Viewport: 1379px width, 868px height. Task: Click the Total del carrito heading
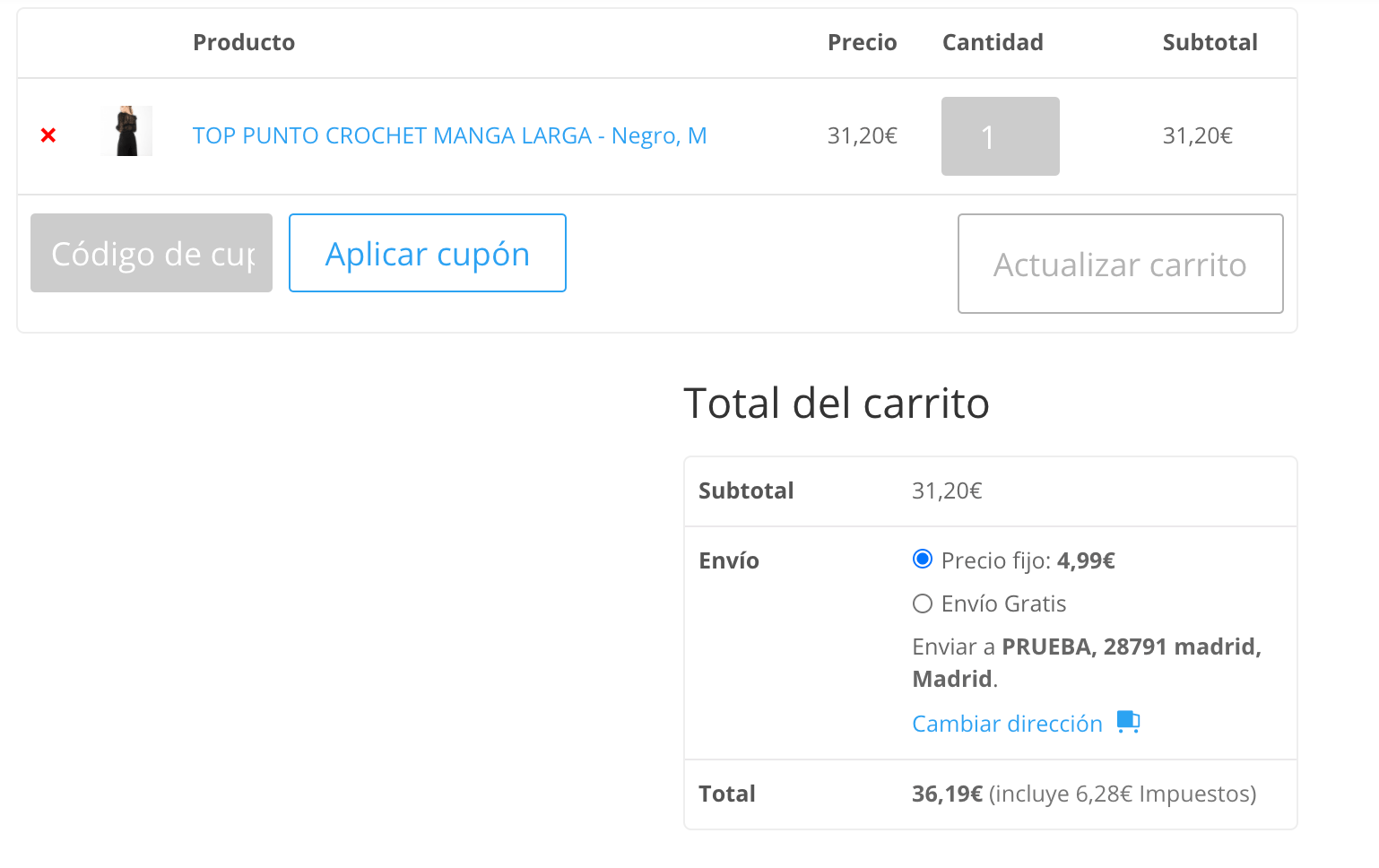pos(837,403)
